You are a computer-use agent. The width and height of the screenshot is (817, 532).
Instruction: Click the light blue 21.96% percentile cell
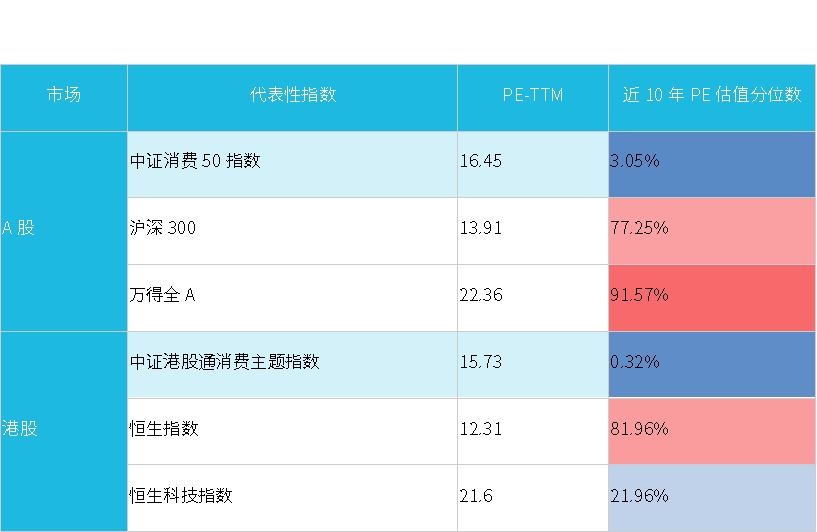click(711, 496)
